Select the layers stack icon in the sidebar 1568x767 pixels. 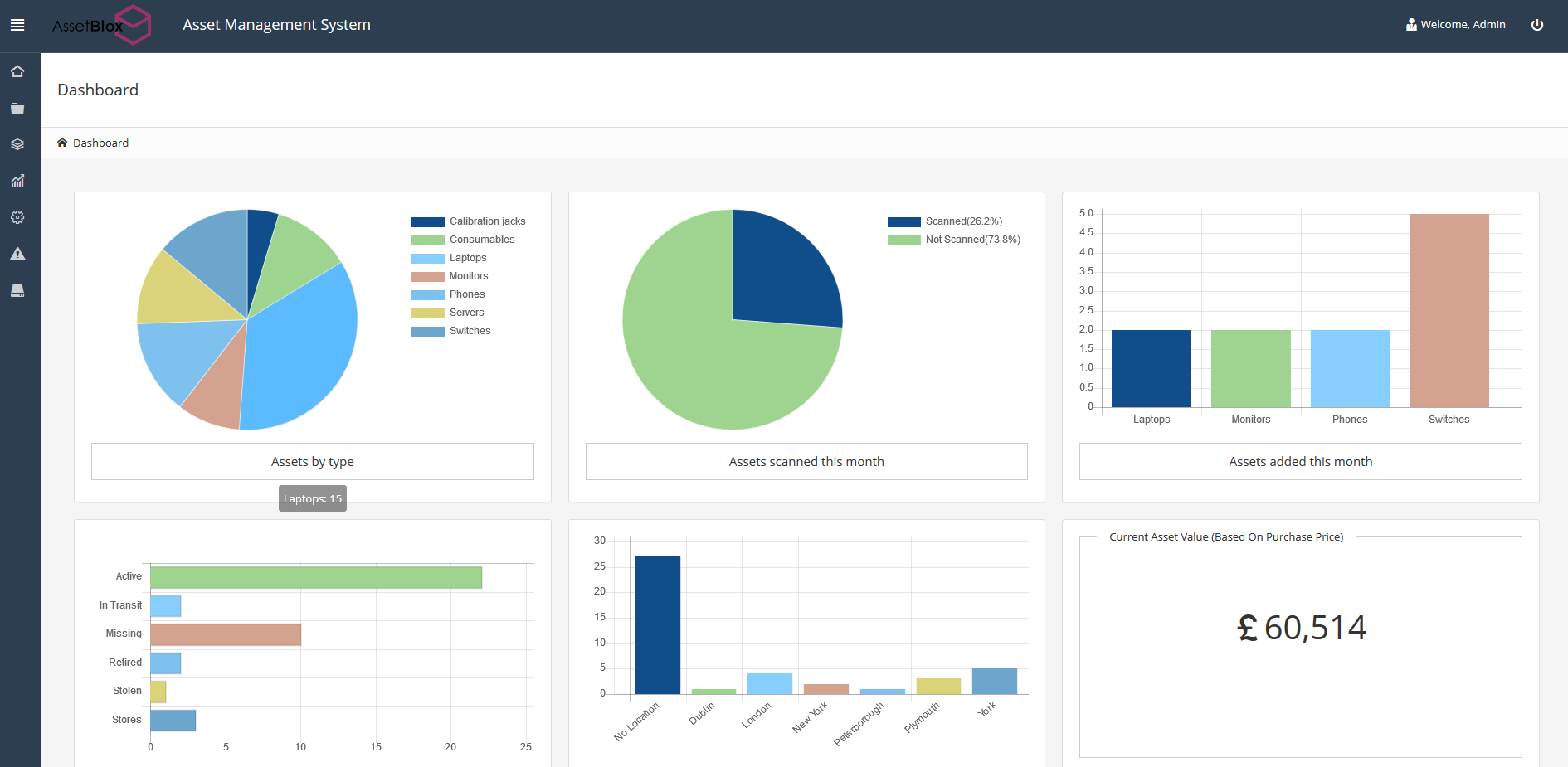[x=17, y=144]
